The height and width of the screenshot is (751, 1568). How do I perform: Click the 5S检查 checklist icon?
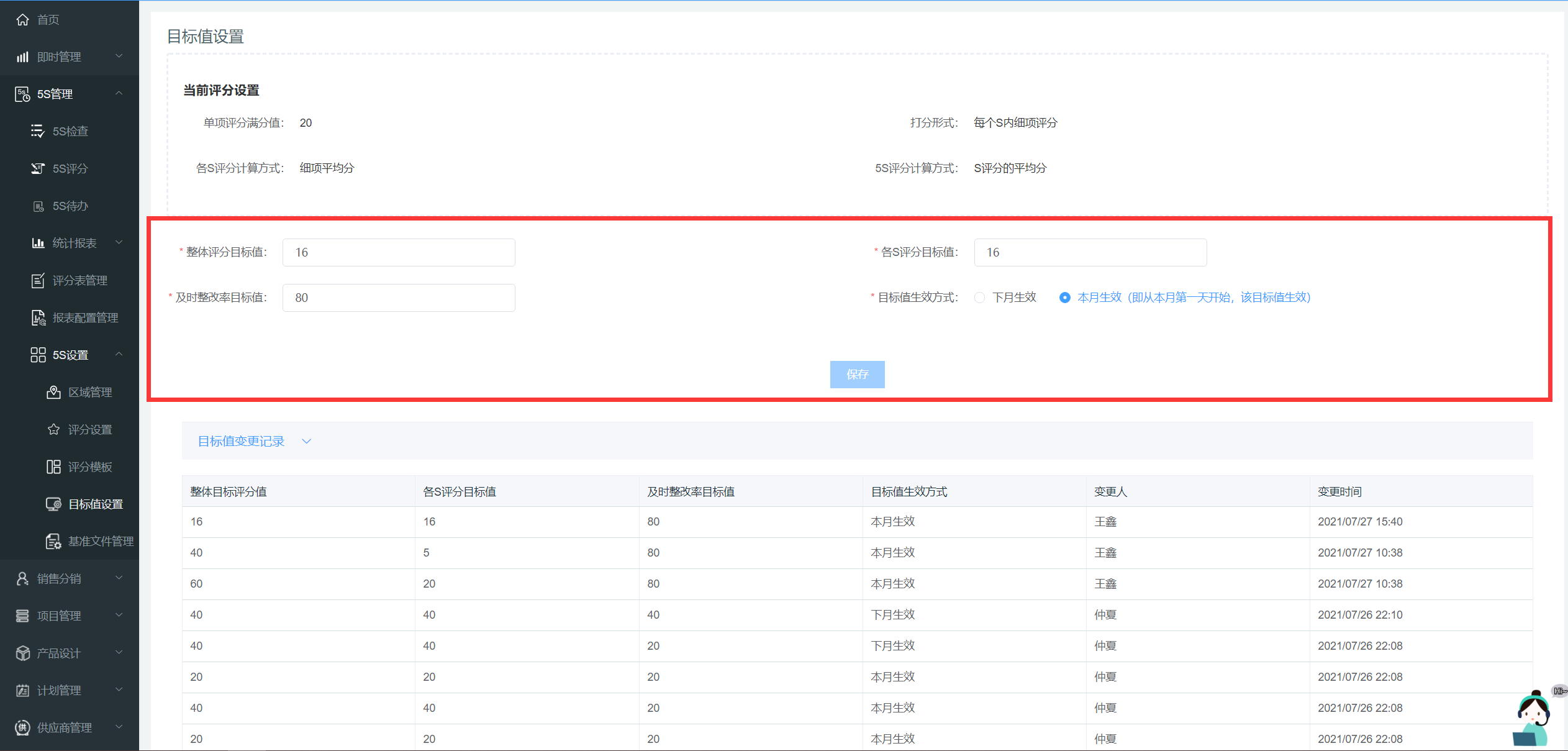[38, 131]
